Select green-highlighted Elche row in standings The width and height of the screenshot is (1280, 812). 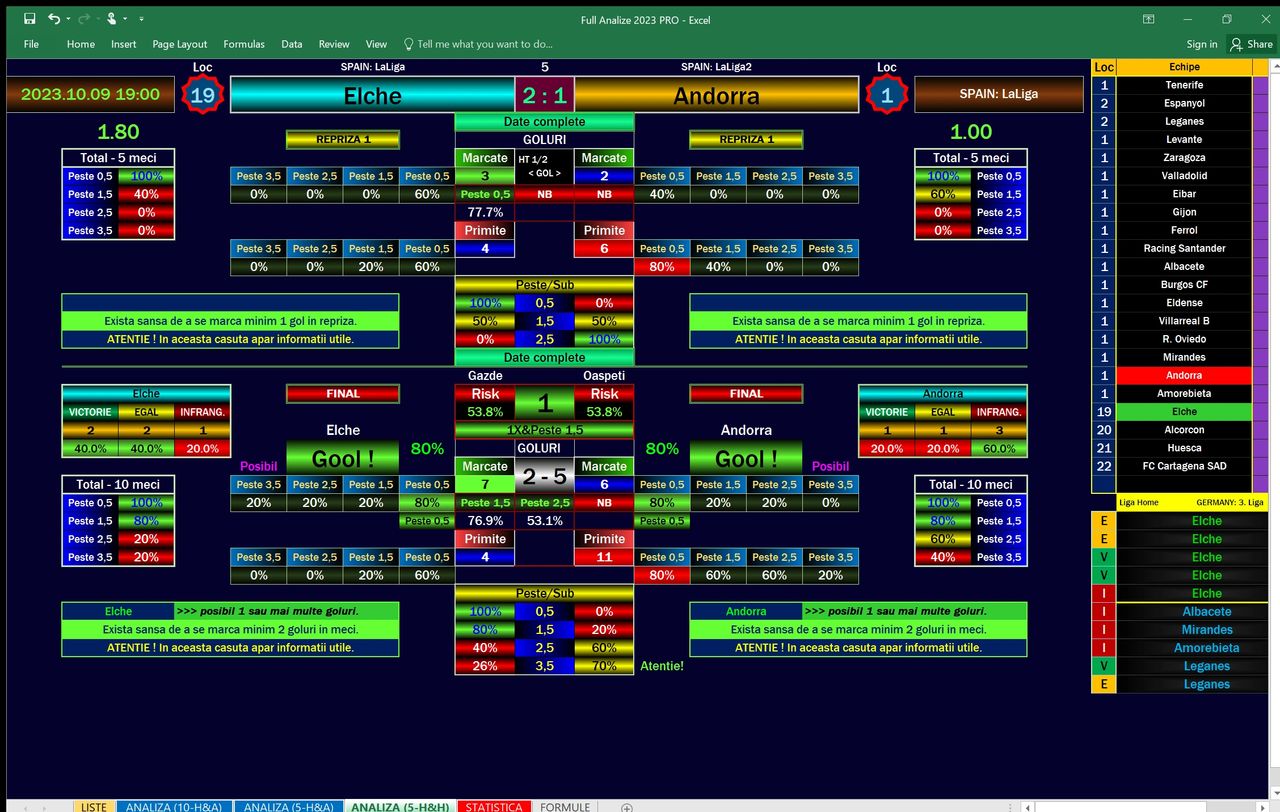1184,411
